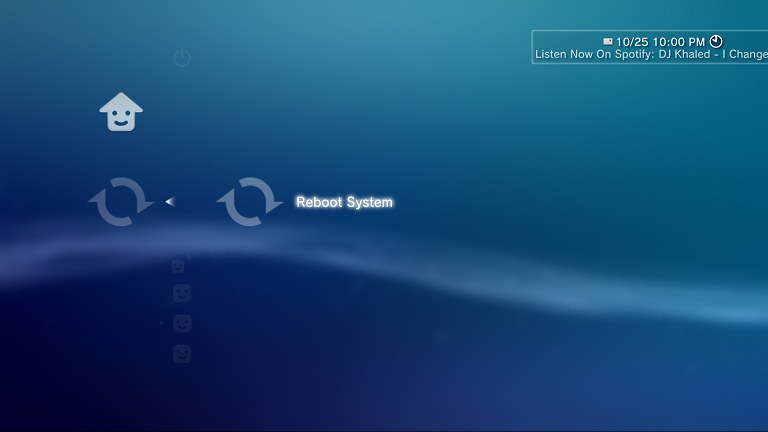Activate the Reboot System text label
The width and height of the screenshot is (768, 432).
(344, 202)
